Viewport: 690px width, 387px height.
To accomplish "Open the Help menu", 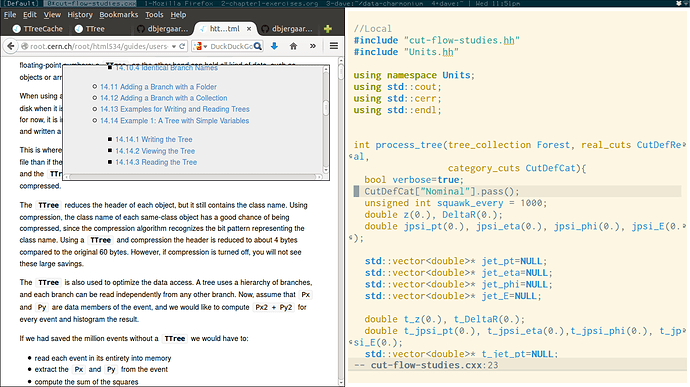I will point(178,15).
